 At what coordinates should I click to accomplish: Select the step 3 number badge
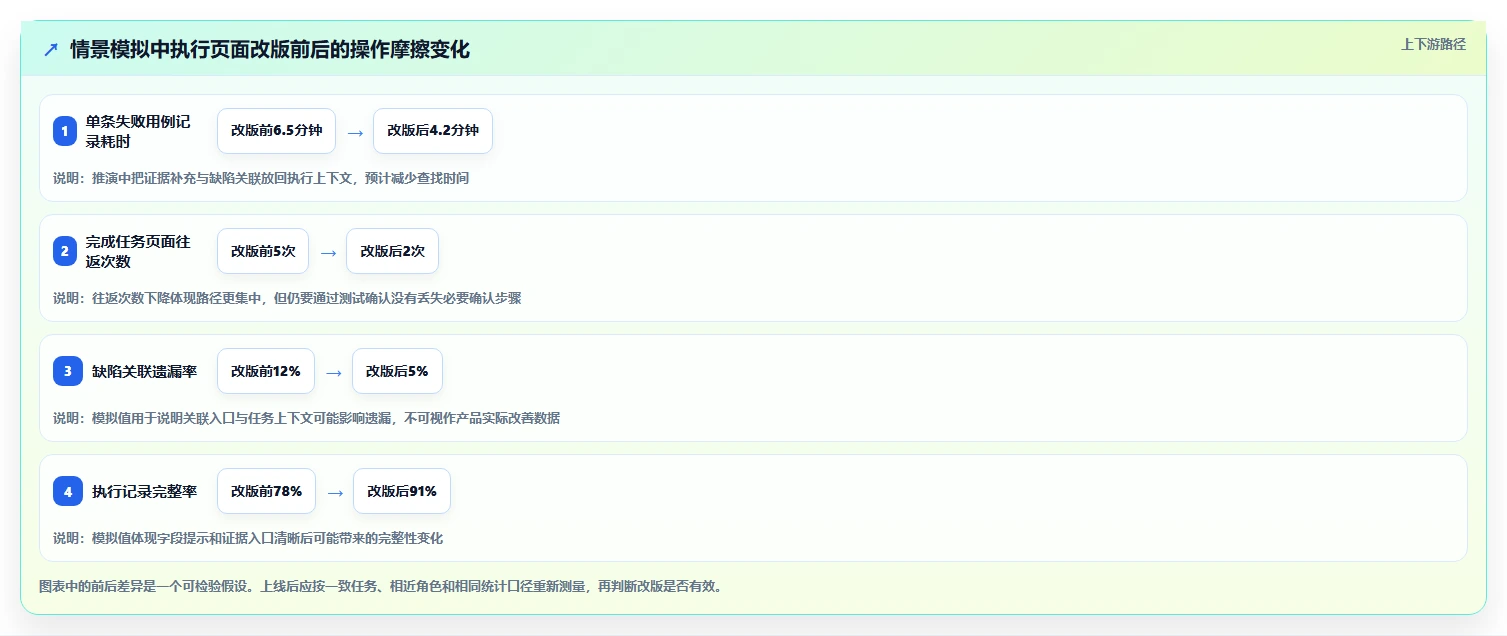tap(68, 371)
